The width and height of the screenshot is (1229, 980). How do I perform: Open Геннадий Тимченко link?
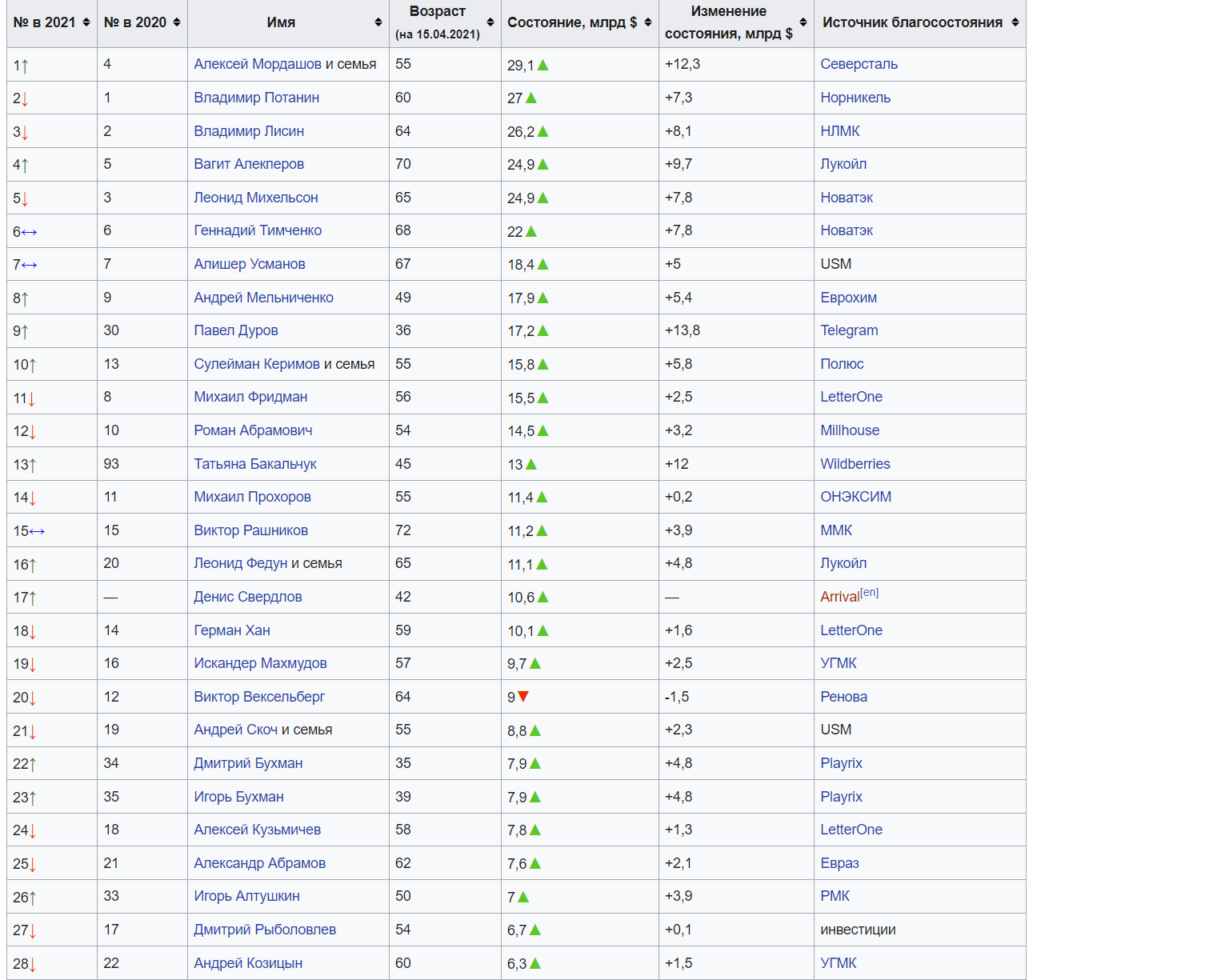coord(258,230)
